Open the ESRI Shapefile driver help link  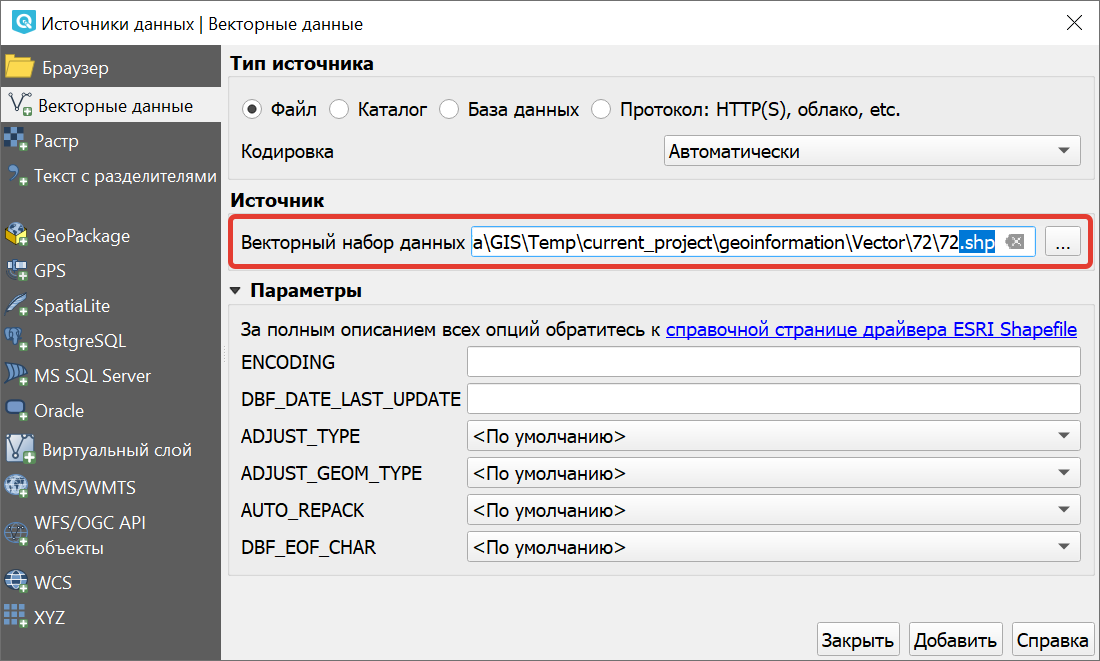[x=871, y=329]
